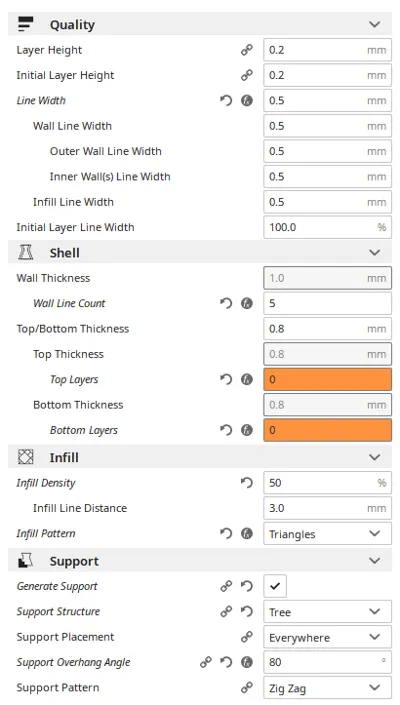Click the Infill Line Distance input field
This screenshot has width=400, height=705.
pyautogui.click(x=327, y=508)
